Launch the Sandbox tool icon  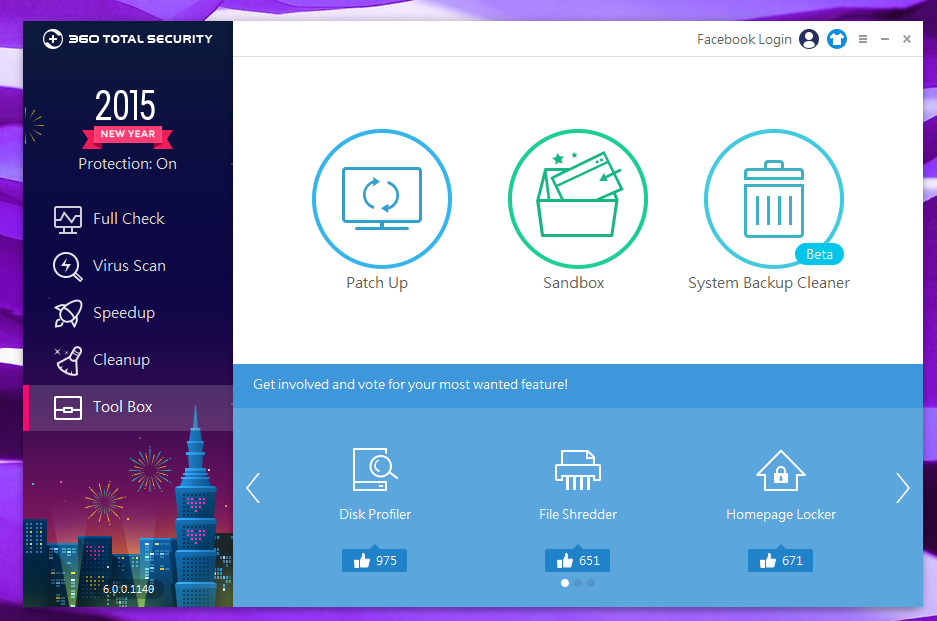point(578,198)
